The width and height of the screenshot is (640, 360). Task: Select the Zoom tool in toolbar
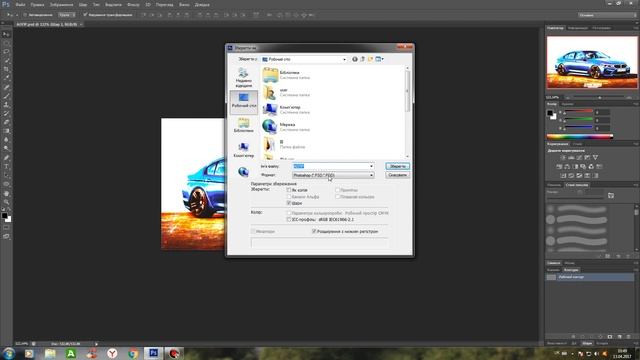click(6, 202)
